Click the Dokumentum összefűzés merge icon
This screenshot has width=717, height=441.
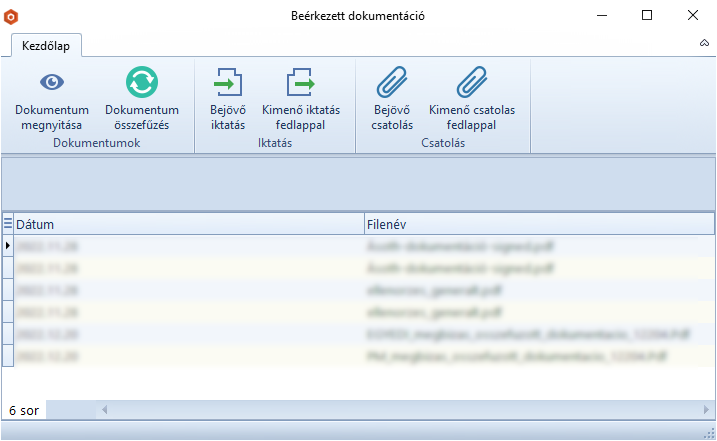pos(142,82)
